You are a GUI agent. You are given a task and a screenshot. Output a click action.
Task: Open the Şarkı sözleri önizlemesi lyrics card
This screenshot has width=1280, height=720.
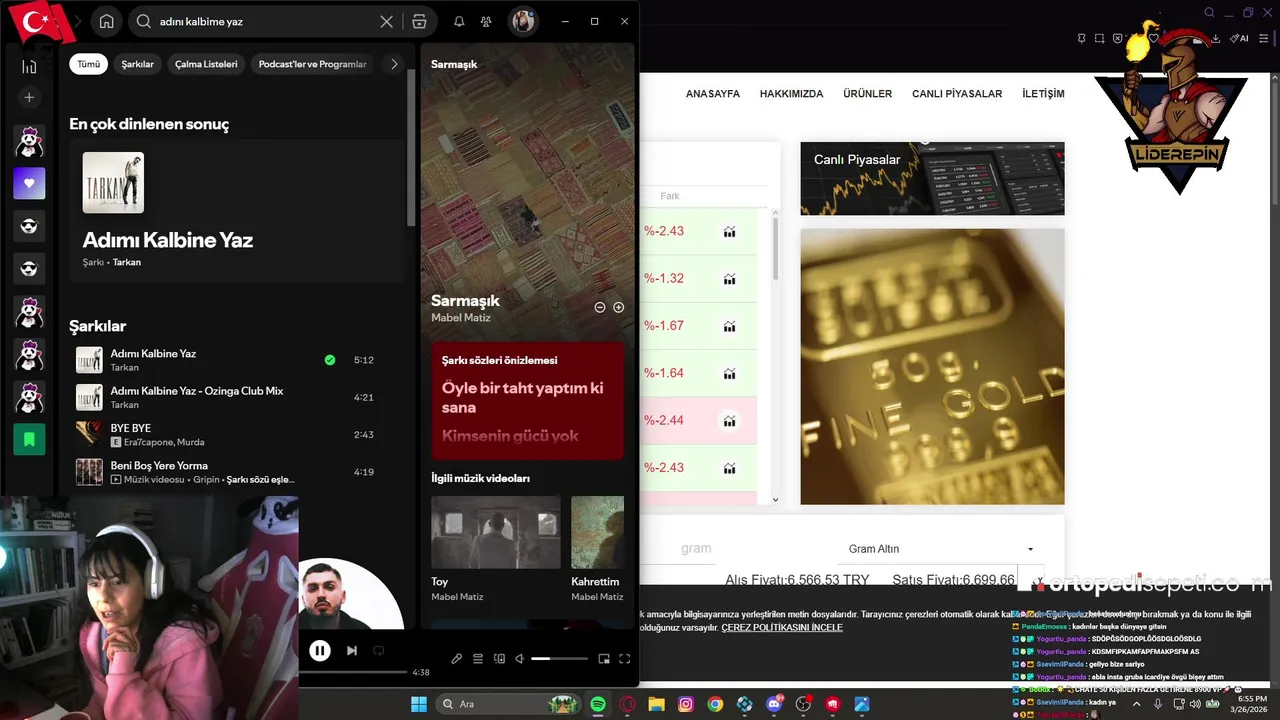pyautogui.click(x=527, y=401)
